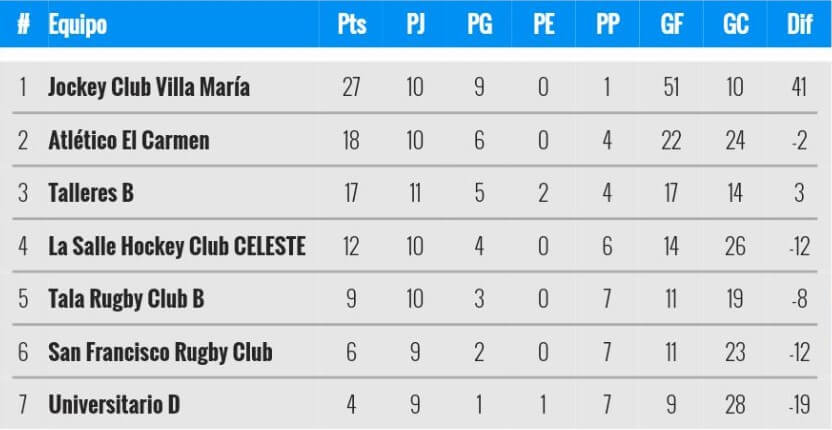Screen dimensions: 832x430
Task: Click Talleres B's 3 goal difference cell
Action: pyautogui.click(x=799, y=194)
